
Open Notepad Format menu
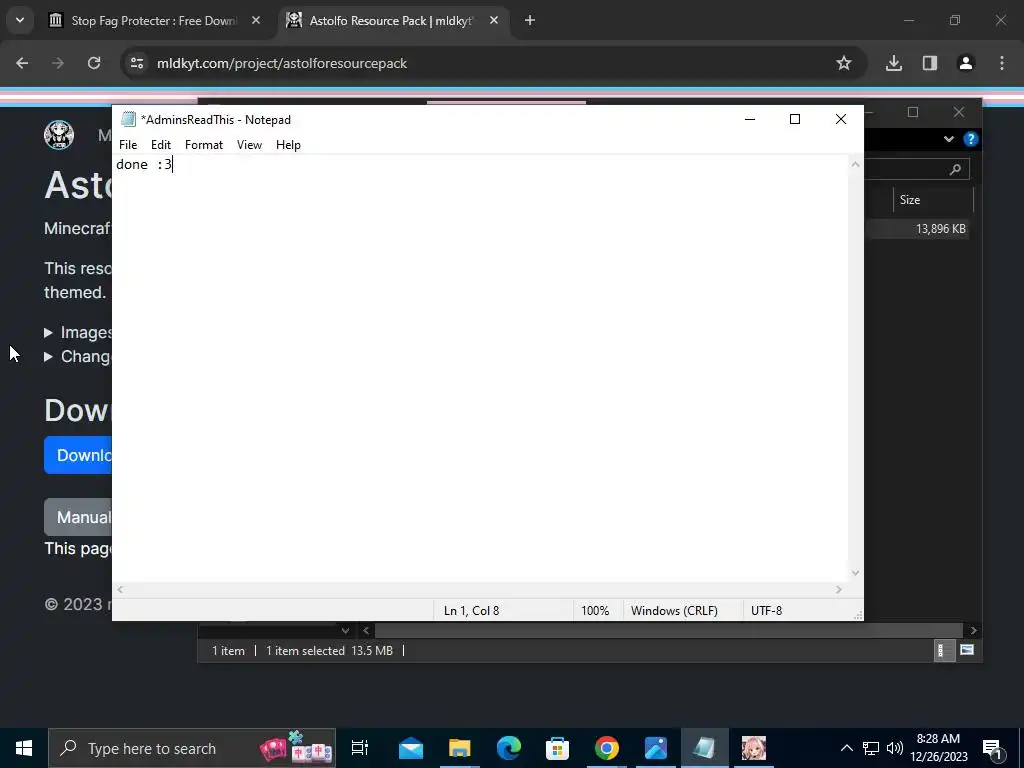204,145
